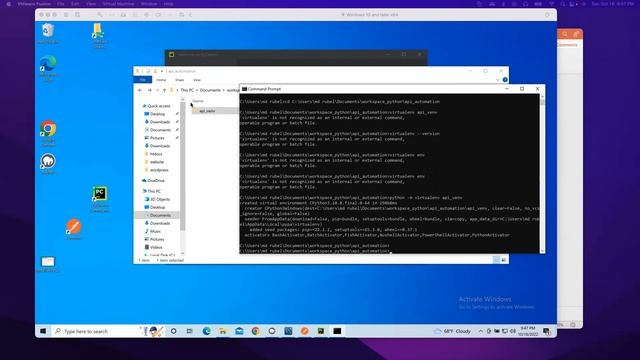Select the website folder in sidebar
Viewport: 640px width, 360px height.
pos(157,162)
